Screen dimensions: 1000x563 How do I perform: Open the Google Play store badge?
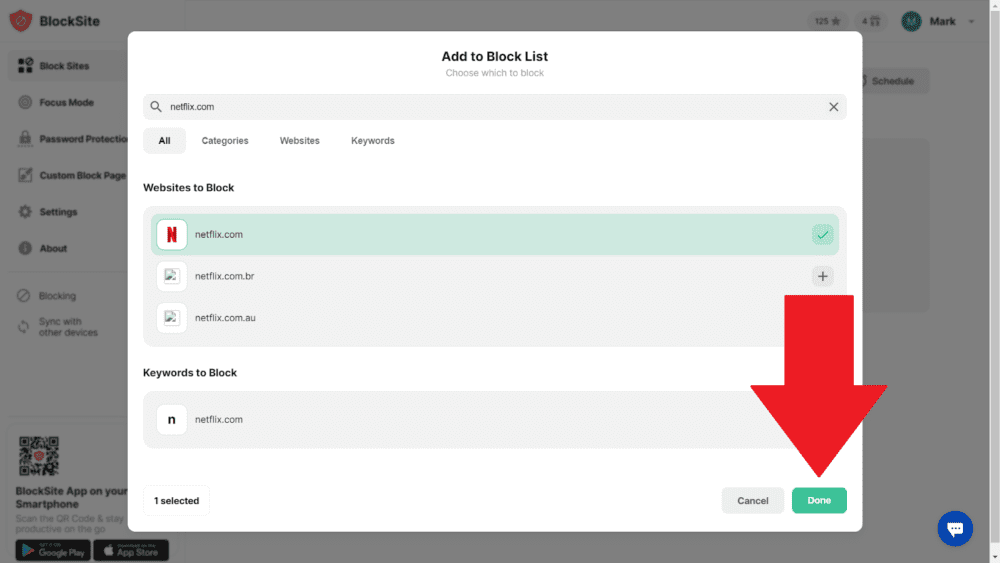[53, 550]
